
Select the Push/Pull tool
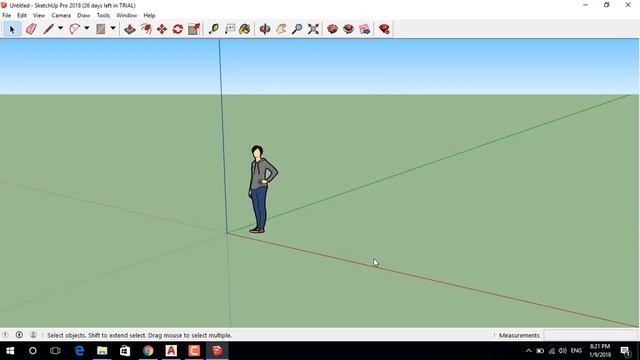pos(130,29)
